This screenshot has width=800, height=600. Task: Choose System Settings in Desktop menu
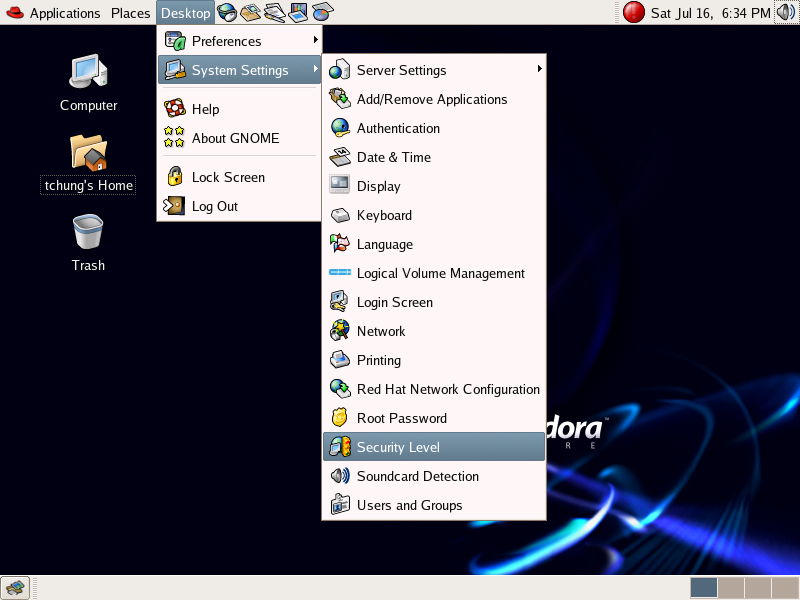click(239, 70)
